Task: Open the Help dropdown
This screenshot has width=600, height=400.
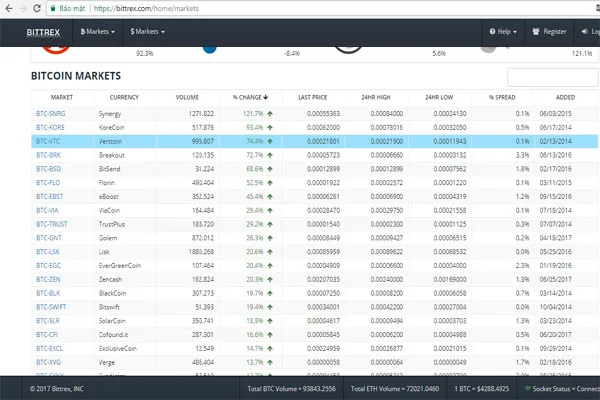Action: (x=503, y=32)
